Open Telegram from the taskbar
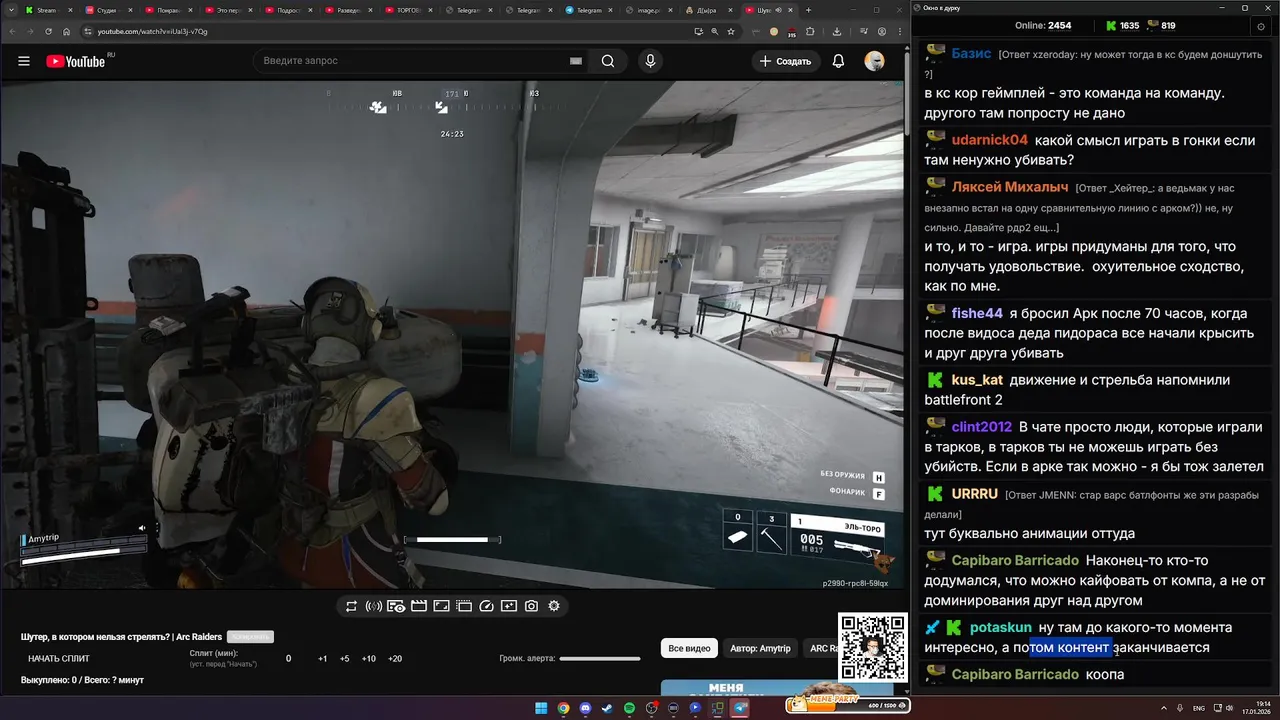1280x720 pixels. pos(740,708)
